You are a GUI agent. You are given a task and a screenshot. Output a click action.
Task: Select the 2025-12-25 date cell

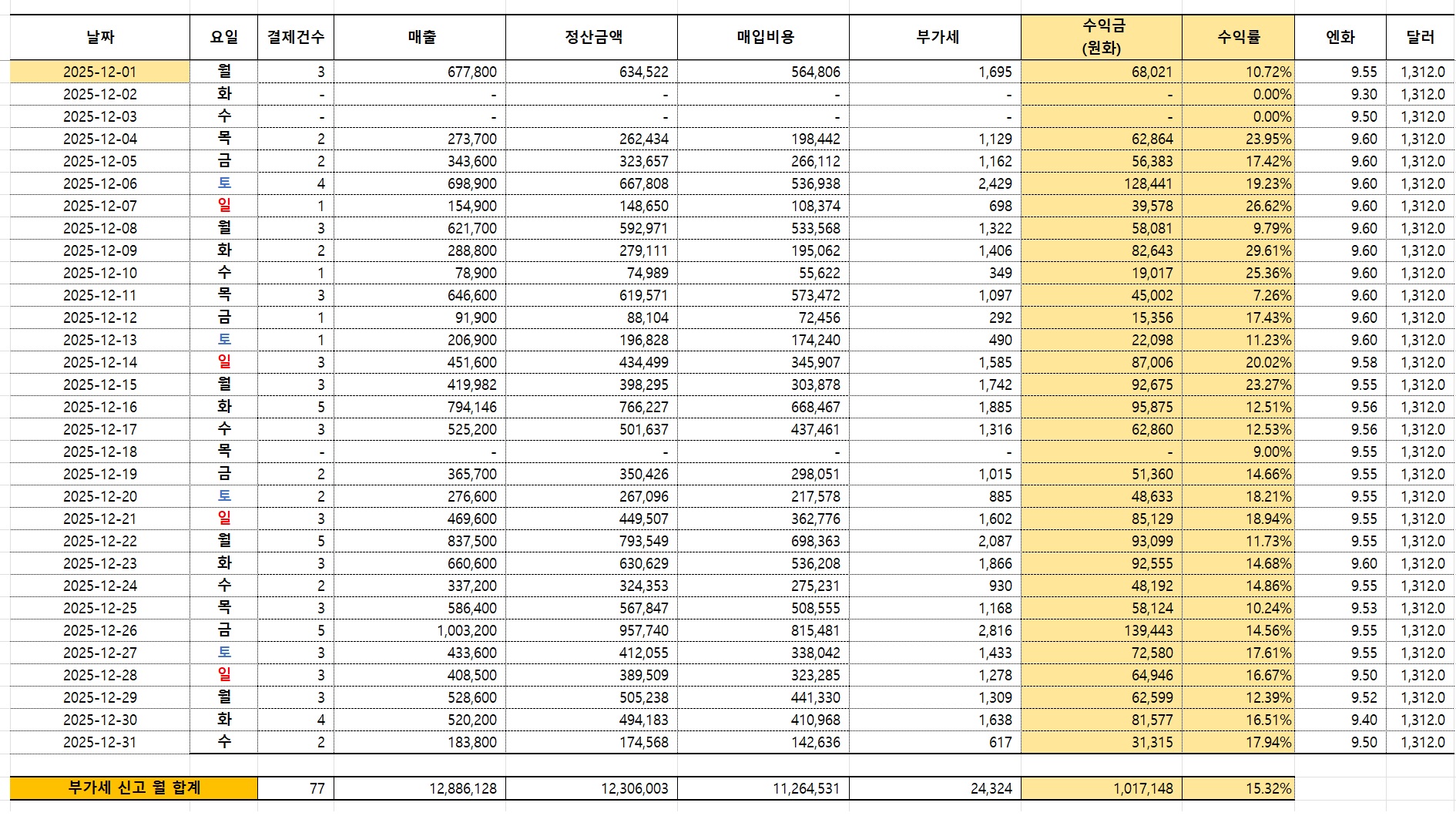coord(100,608)
